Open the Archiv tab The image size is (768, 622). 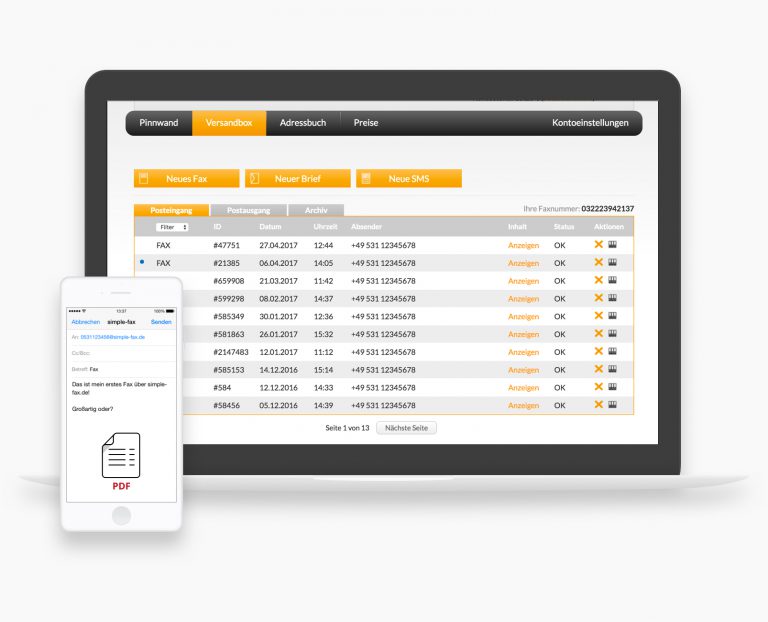316,211
